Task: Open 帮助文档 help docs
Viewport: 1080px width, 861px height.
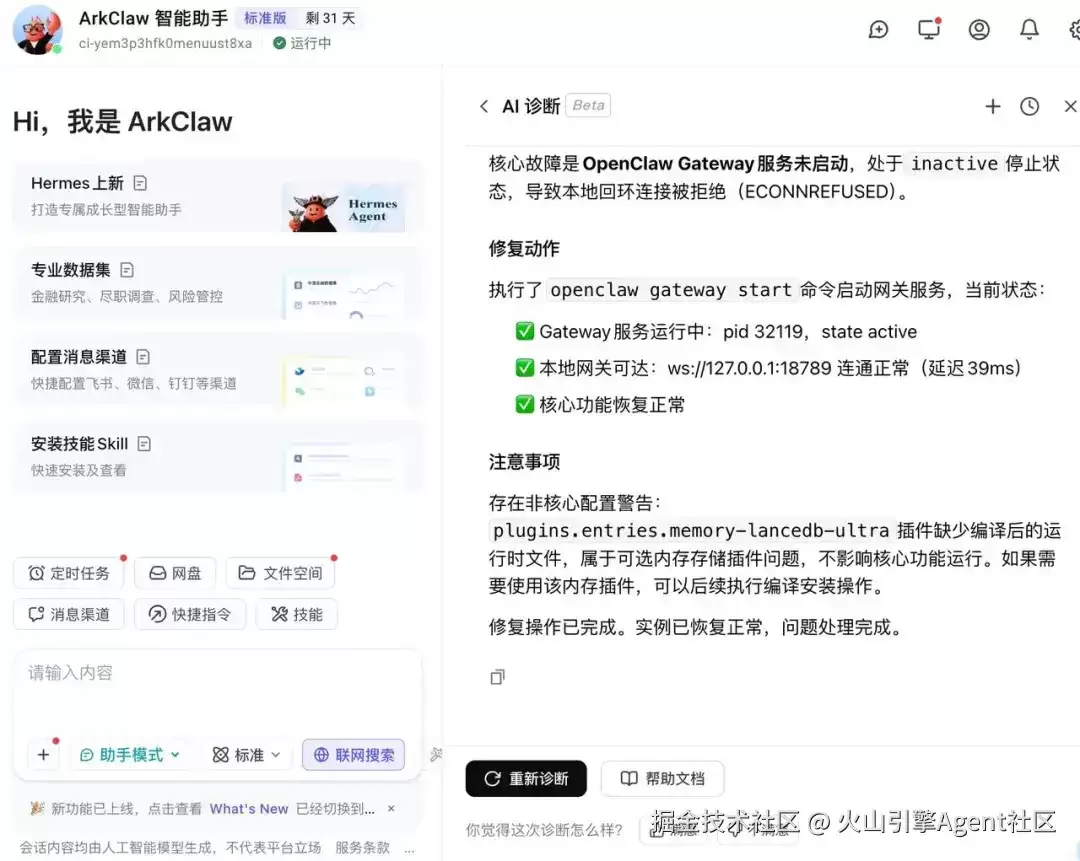Action: 663,778
